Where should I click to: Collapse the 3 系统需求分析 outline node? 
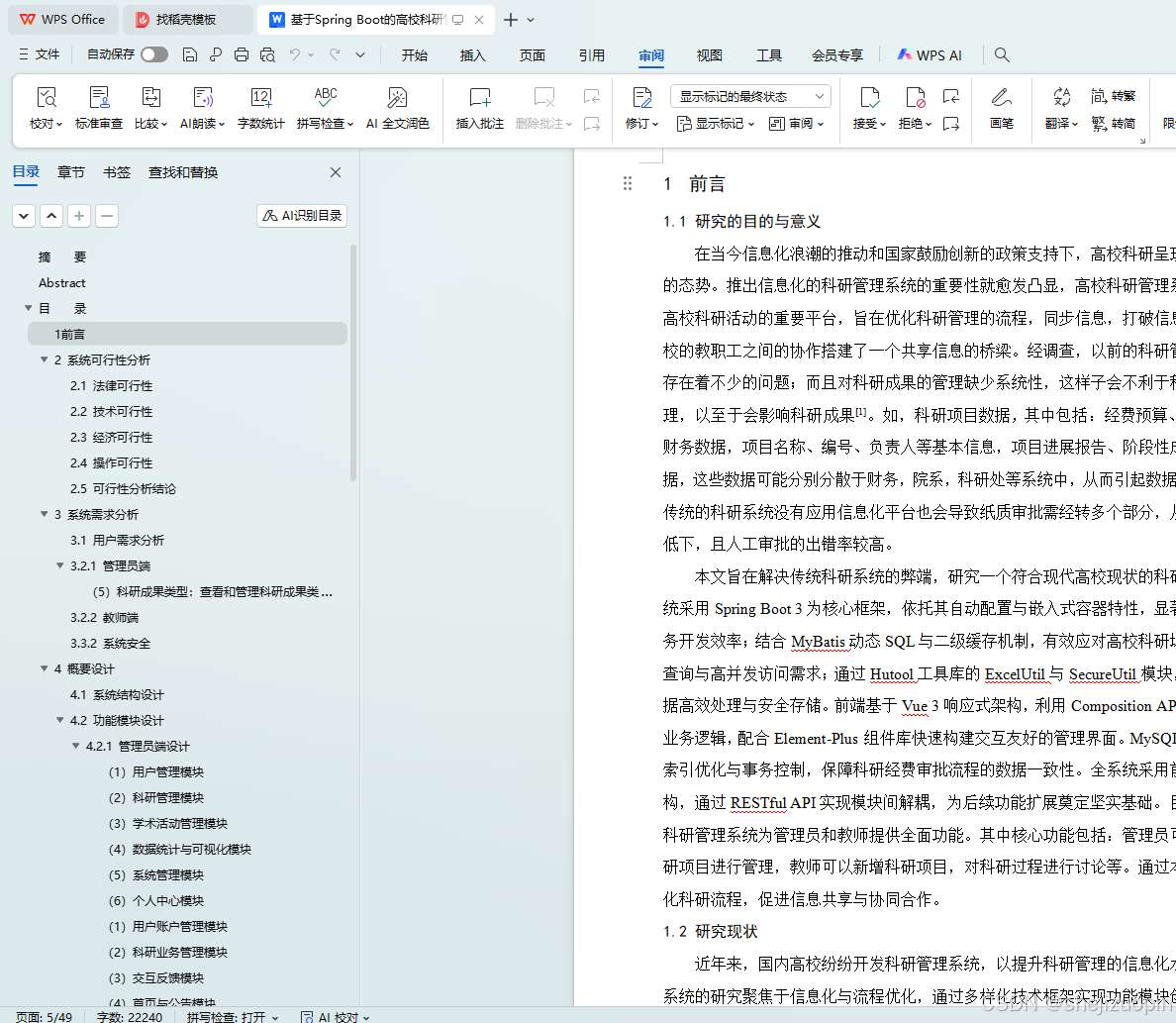coord(45,514)
